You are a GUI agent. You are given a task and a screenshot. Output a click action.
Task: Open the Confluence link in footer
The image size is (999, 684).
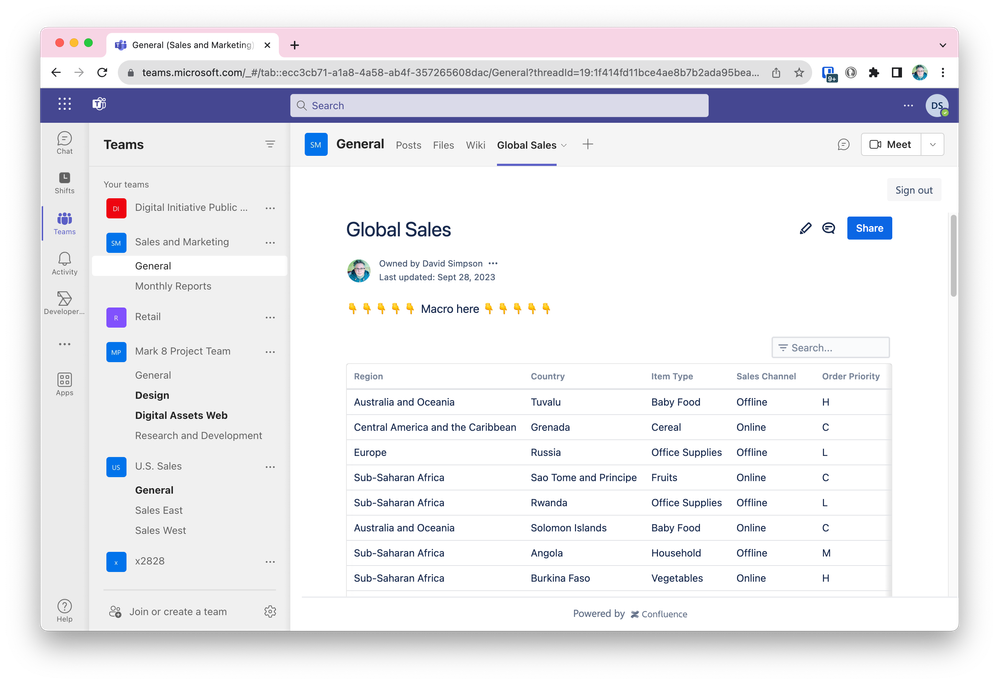(659, 614)
